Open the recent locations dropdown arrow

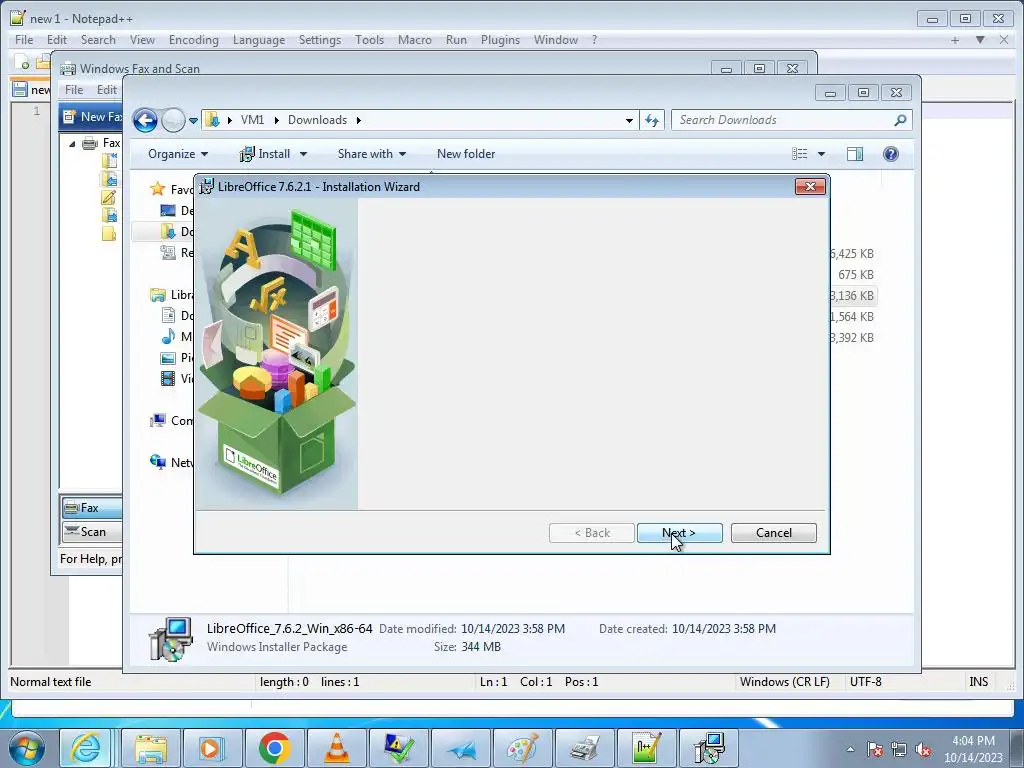[x=193, y=121]
